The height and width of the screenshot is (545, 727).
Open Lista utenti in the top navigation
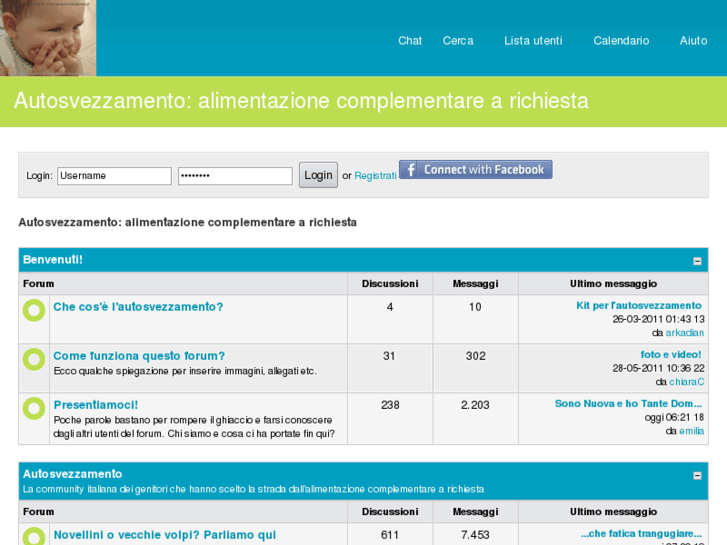(x=533, y=41)
